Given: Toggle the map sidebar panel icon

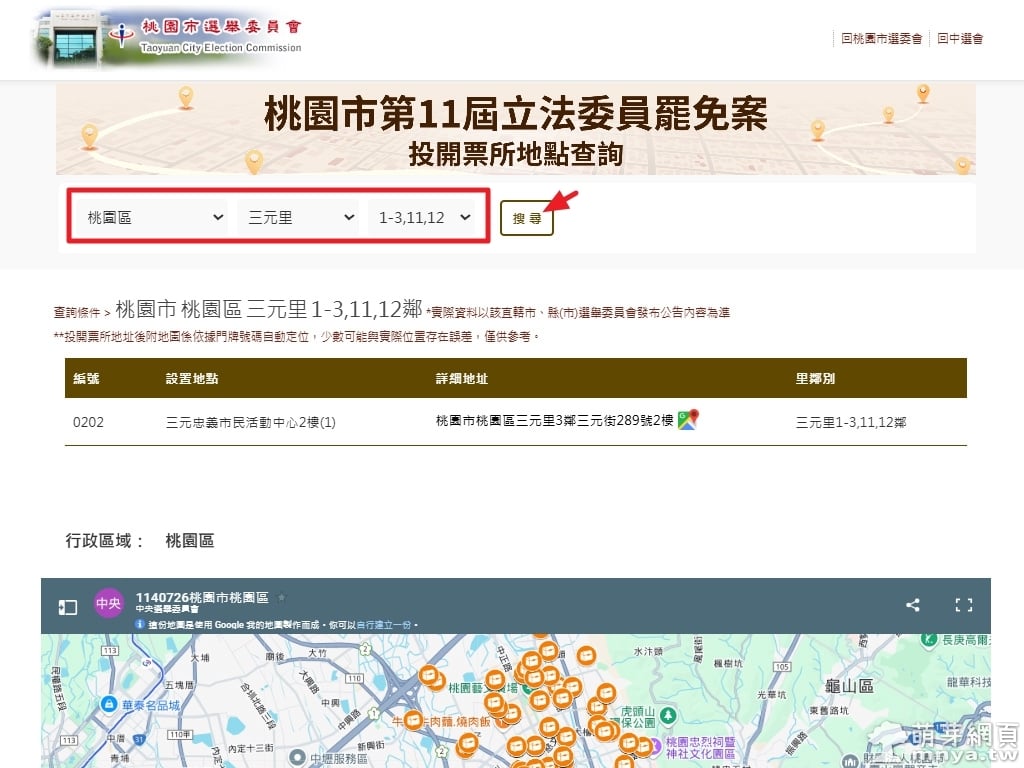Looking at the screenshot, I should [x=67, y=606].
